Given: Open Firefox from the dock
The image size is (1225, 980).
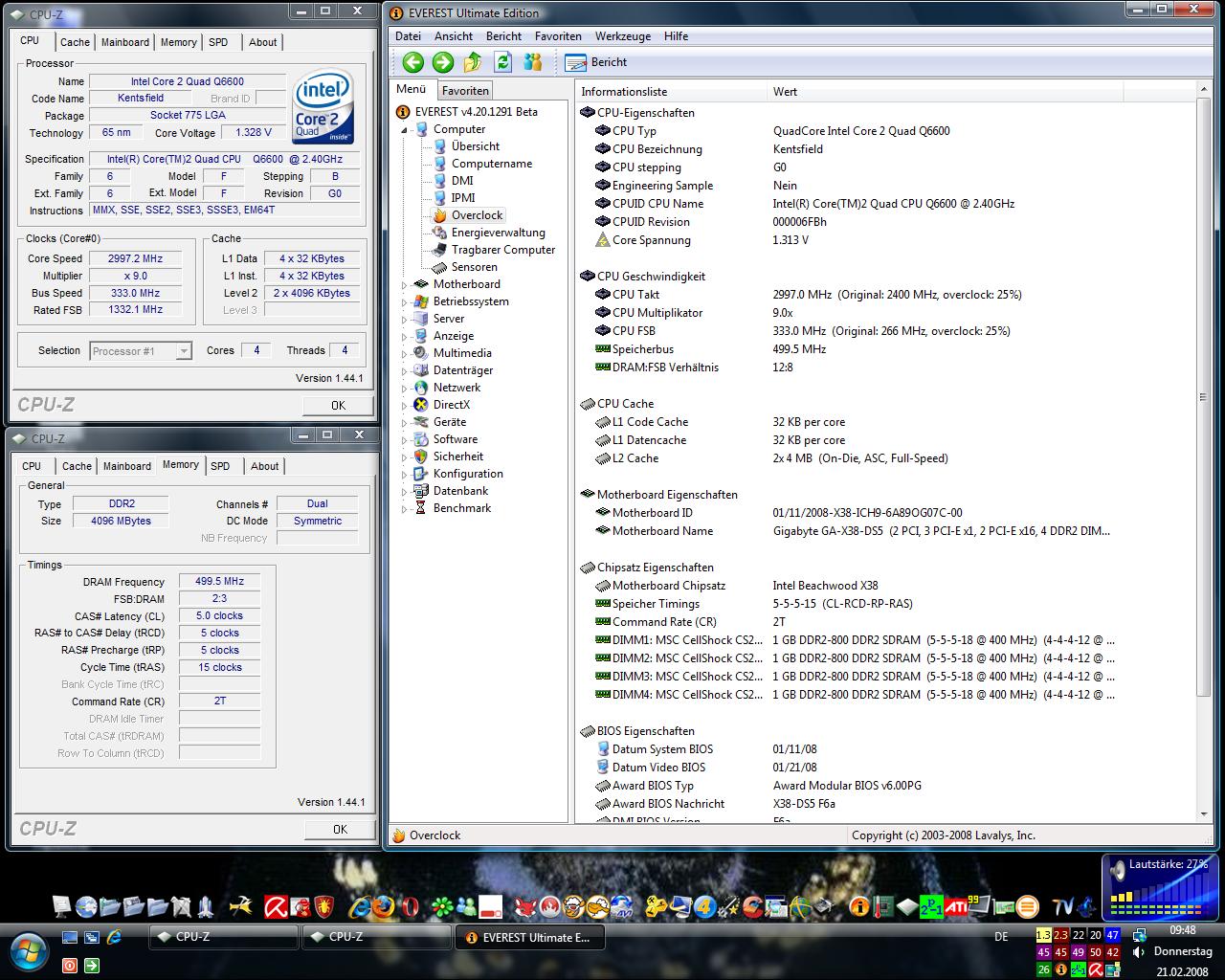Looking at the screenshot, I should pyautogui.click(x=384, y=905).
